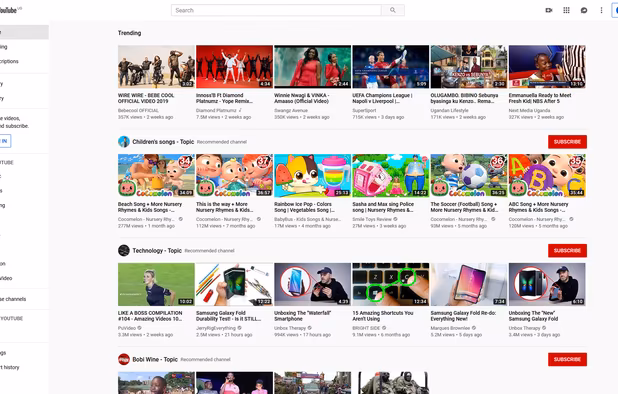
Task: Open the 'Rainbow Ice Pop' video title
Action: click(x=304, y=207)
